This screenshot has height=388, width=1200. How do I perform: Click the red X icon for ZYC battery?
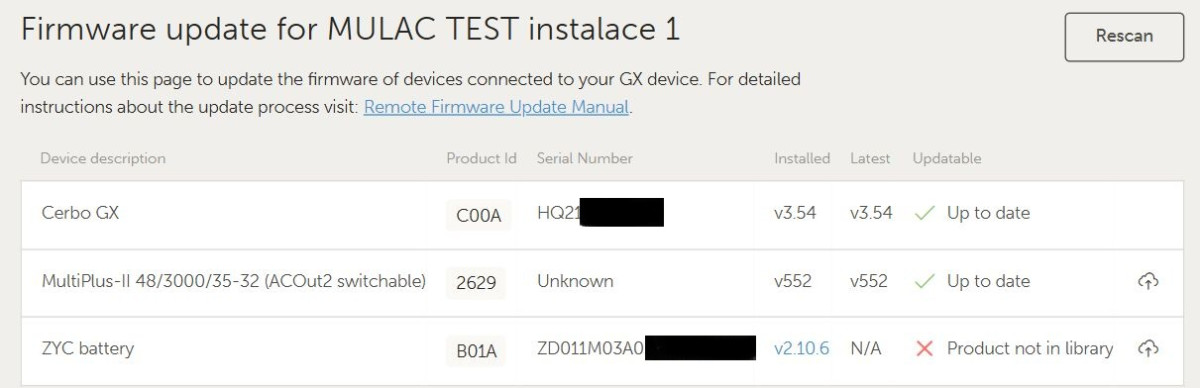925,349
